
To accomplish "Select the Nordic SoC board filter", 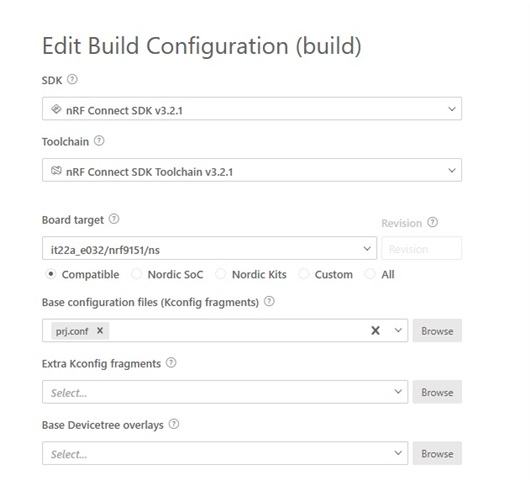I will (137, 274).
